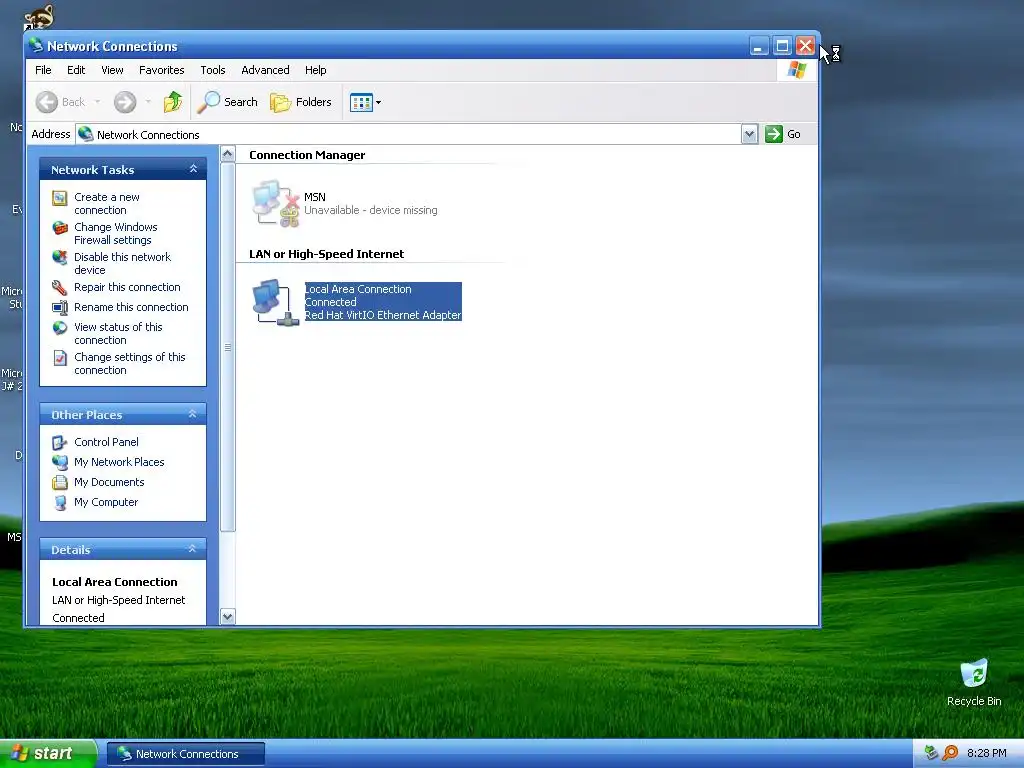Select the Local Area Connection icon
The height and width of the screenshot is (768, 1024).
coord(276,302)
